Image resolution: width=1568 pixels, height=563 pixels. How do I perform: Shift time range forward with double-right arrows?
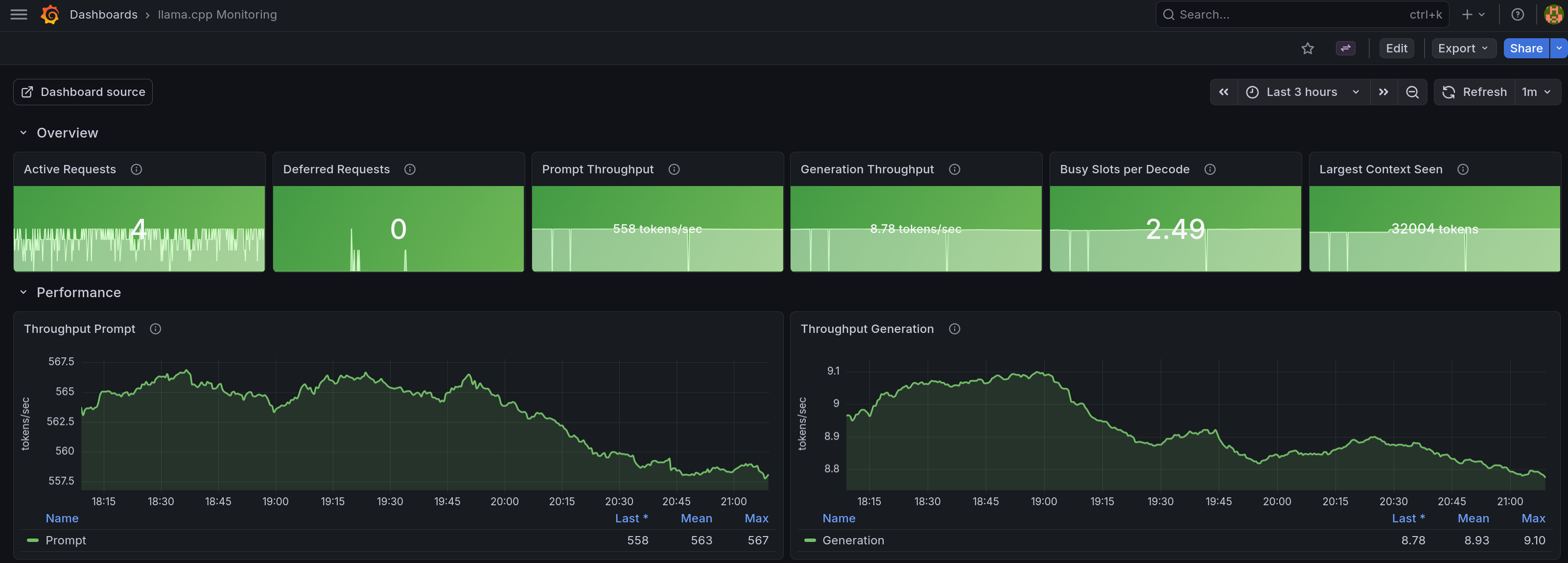coord(1383,92)
